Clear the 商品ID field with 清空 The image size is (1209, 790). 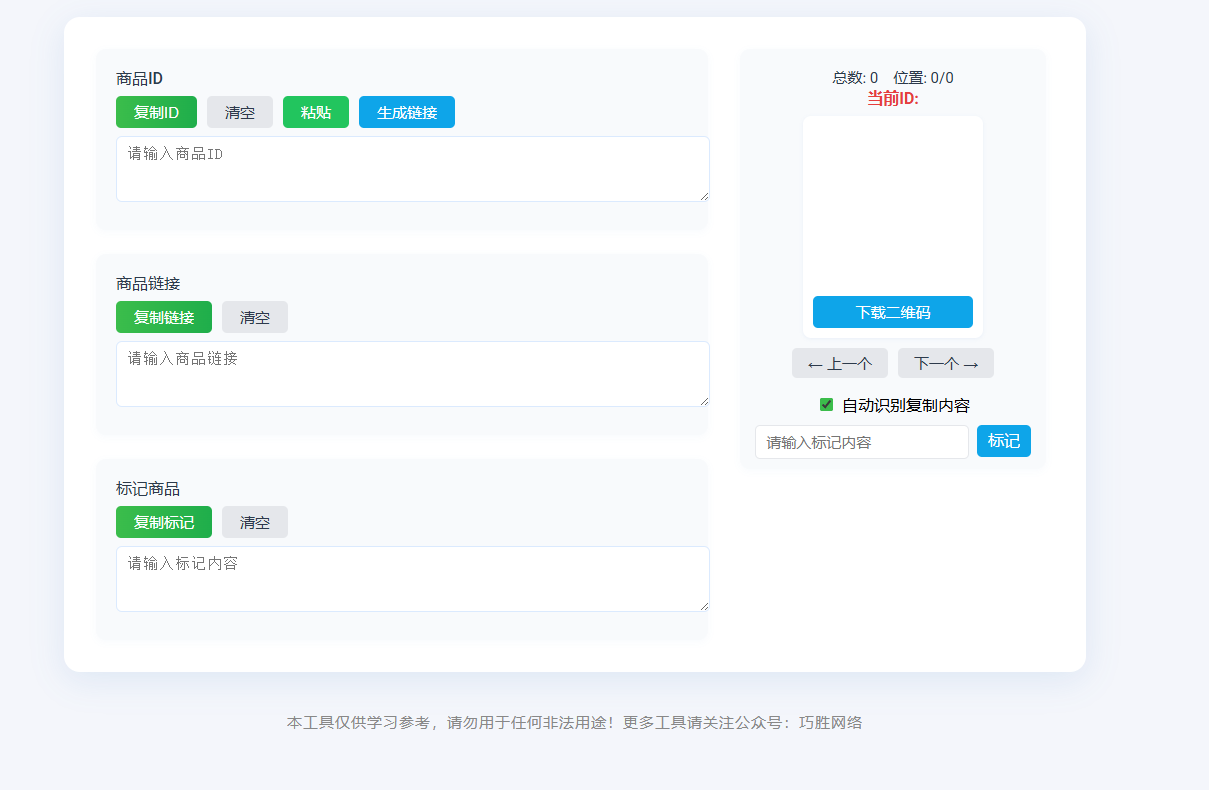(239, 112)
